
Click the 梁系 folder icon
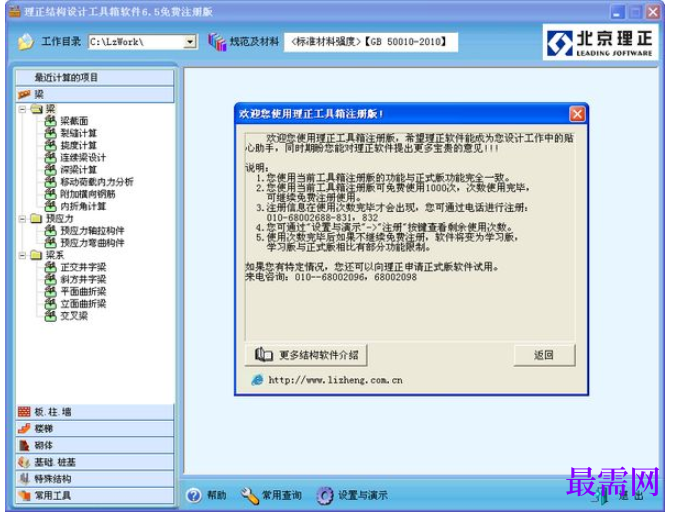point(37,255)
